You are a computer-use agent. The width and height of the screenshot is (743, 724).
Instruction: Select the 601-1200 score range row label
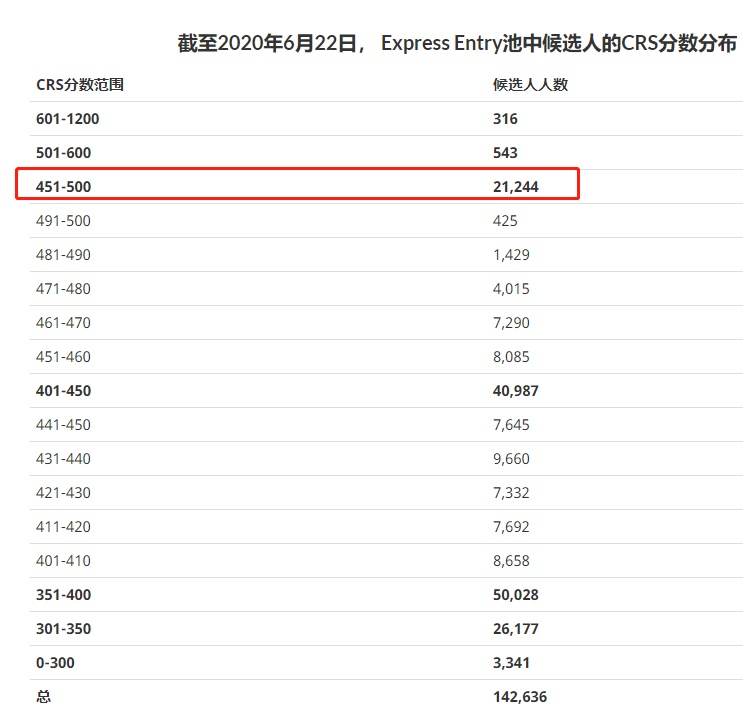[x=68, y=119]
